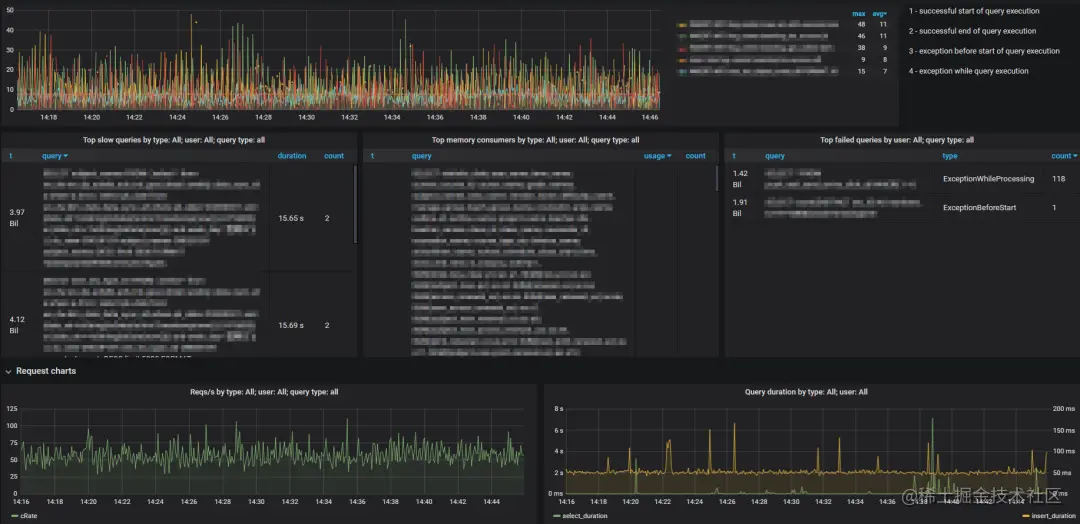Click count value 2 in the 15.65 s row

point(327,218)
